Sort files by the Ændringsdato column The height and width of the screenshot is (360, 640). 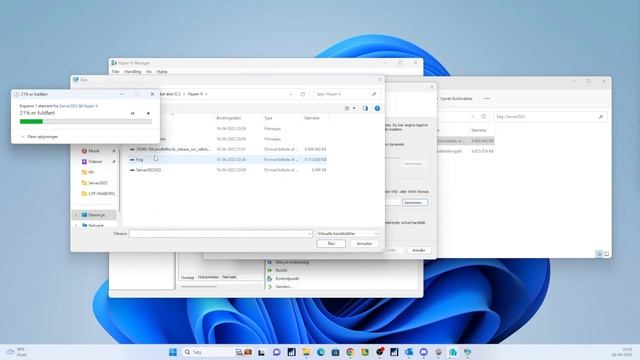point(229,118)
